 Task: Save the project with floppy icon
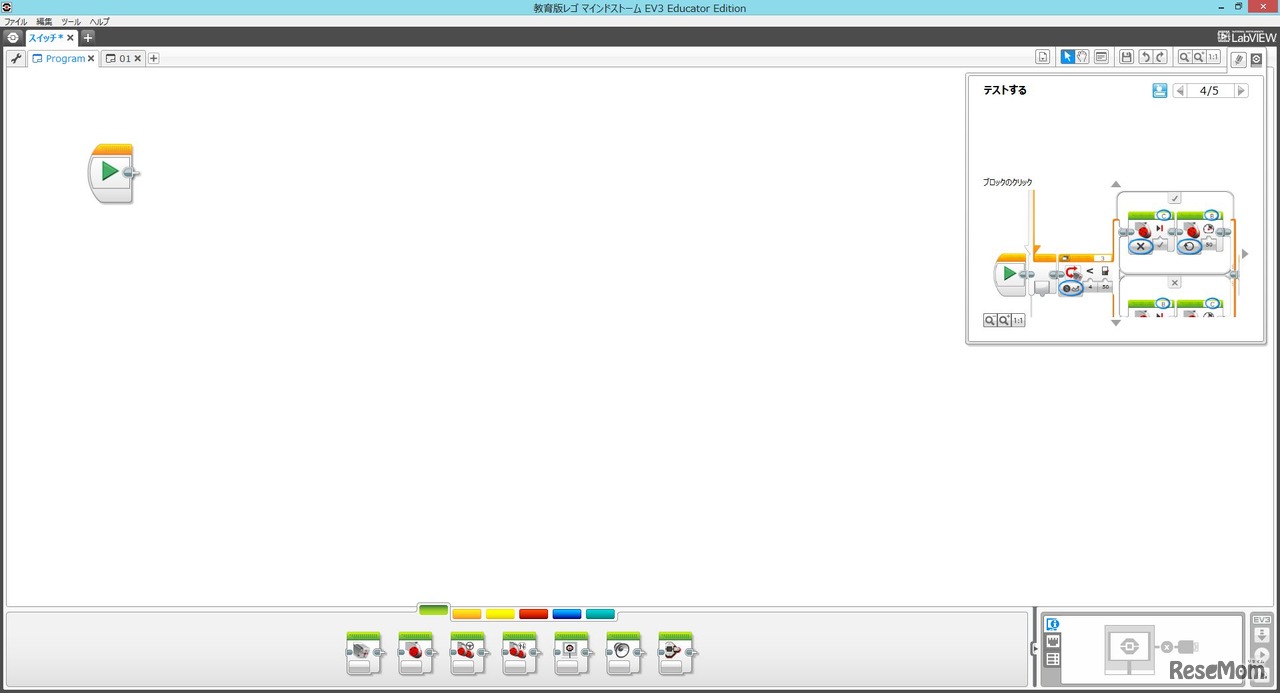coord(1127,57)
